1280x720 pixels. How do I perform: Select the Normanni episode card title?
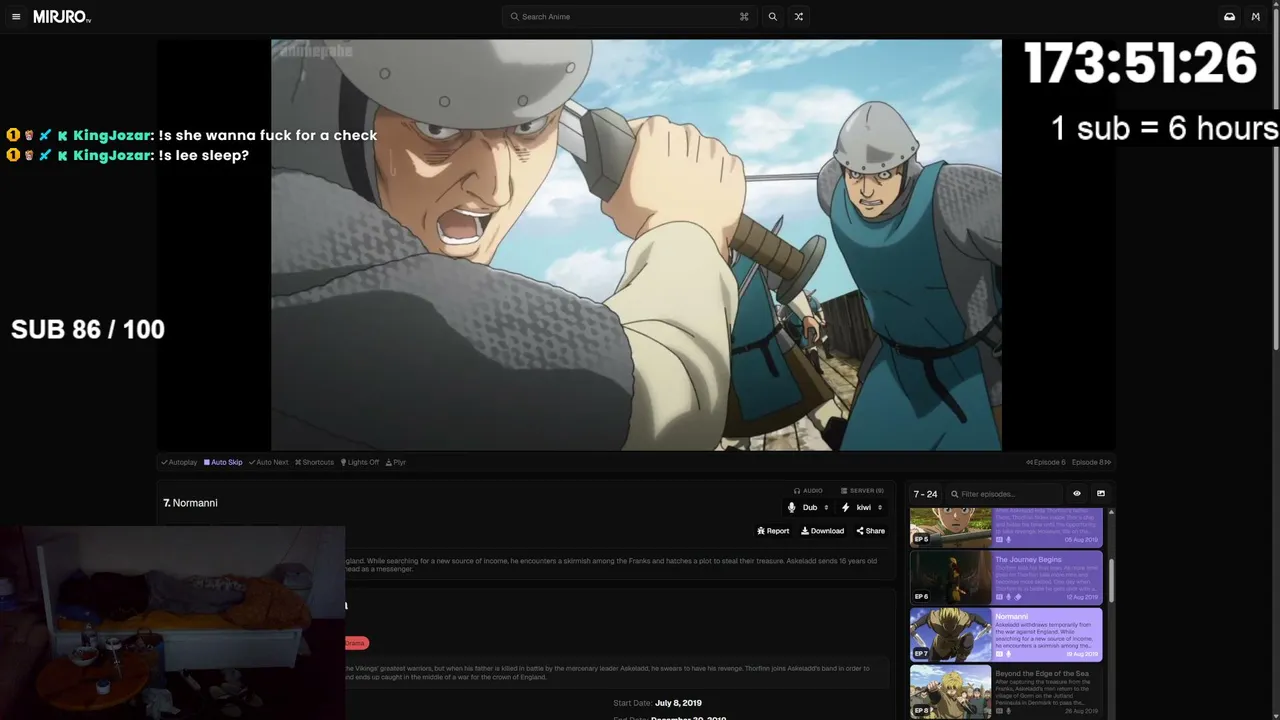[1011, 617]
